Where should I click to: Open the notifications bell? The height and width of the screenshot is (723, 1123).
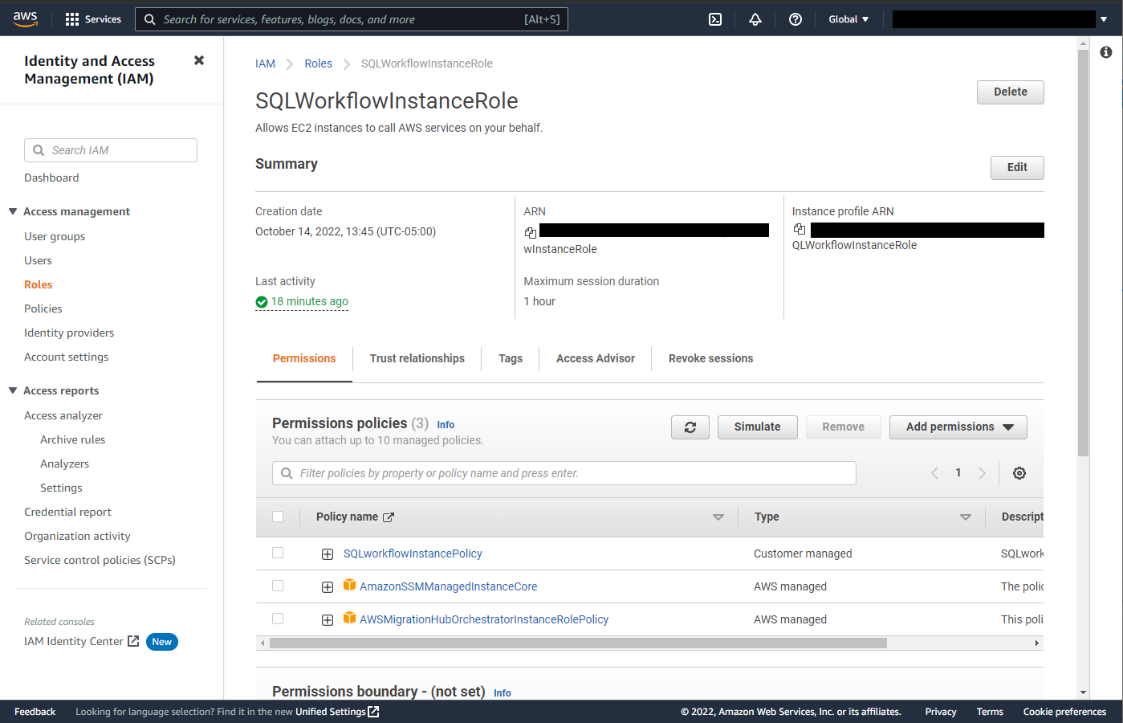[x=755, y=19]
